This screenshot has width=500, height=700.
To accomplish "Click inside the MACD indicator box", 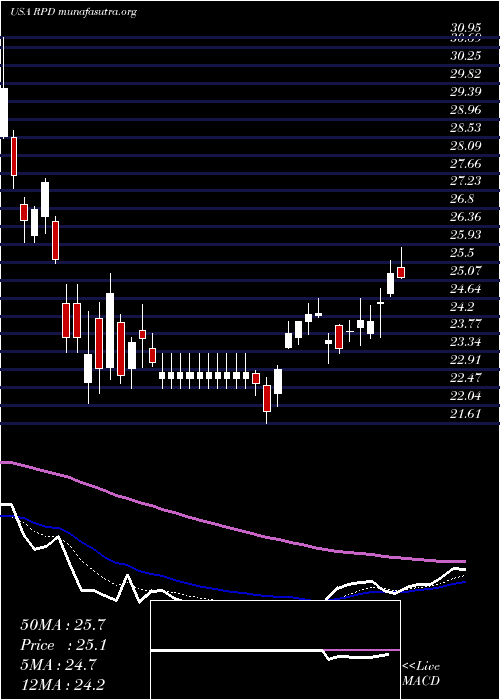I will [275, 650].
